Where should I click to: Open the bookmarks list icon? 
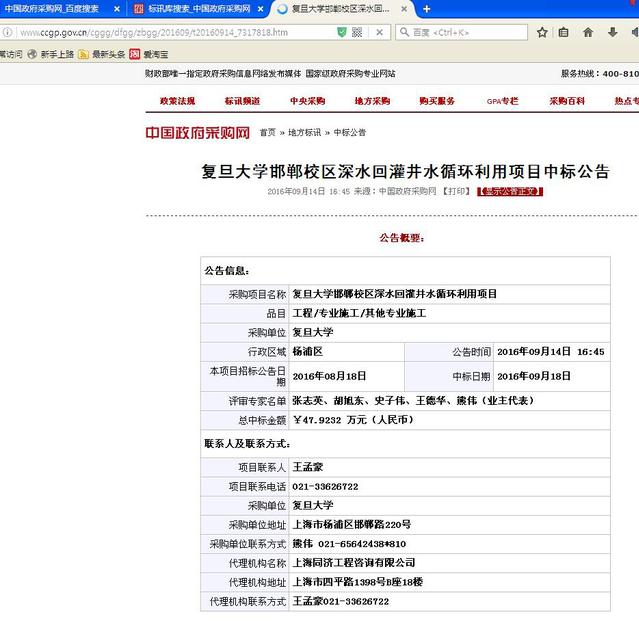pos(564,32)
